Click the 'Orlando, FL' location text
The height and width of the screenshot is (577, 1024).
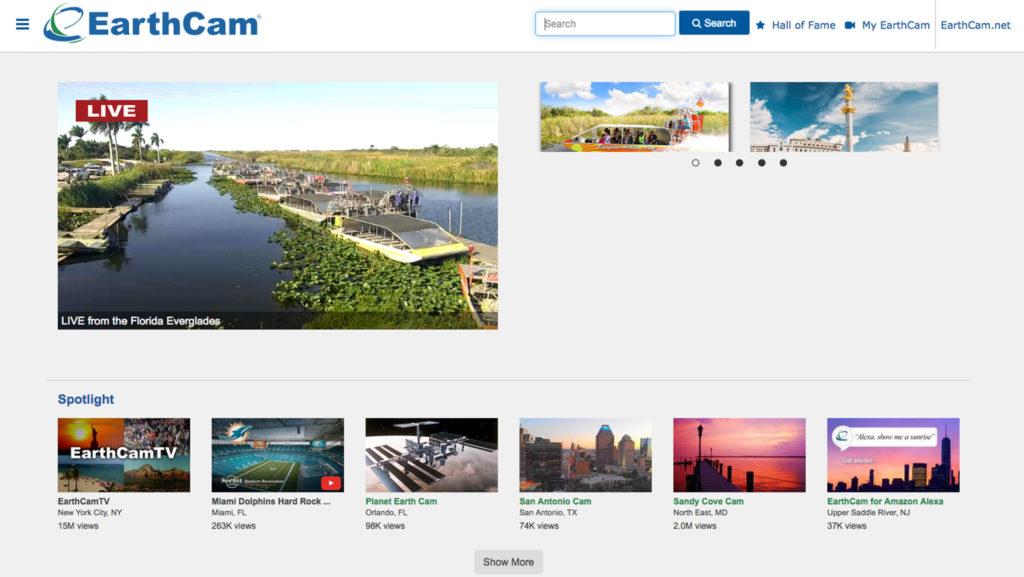[x=387, y=513]
